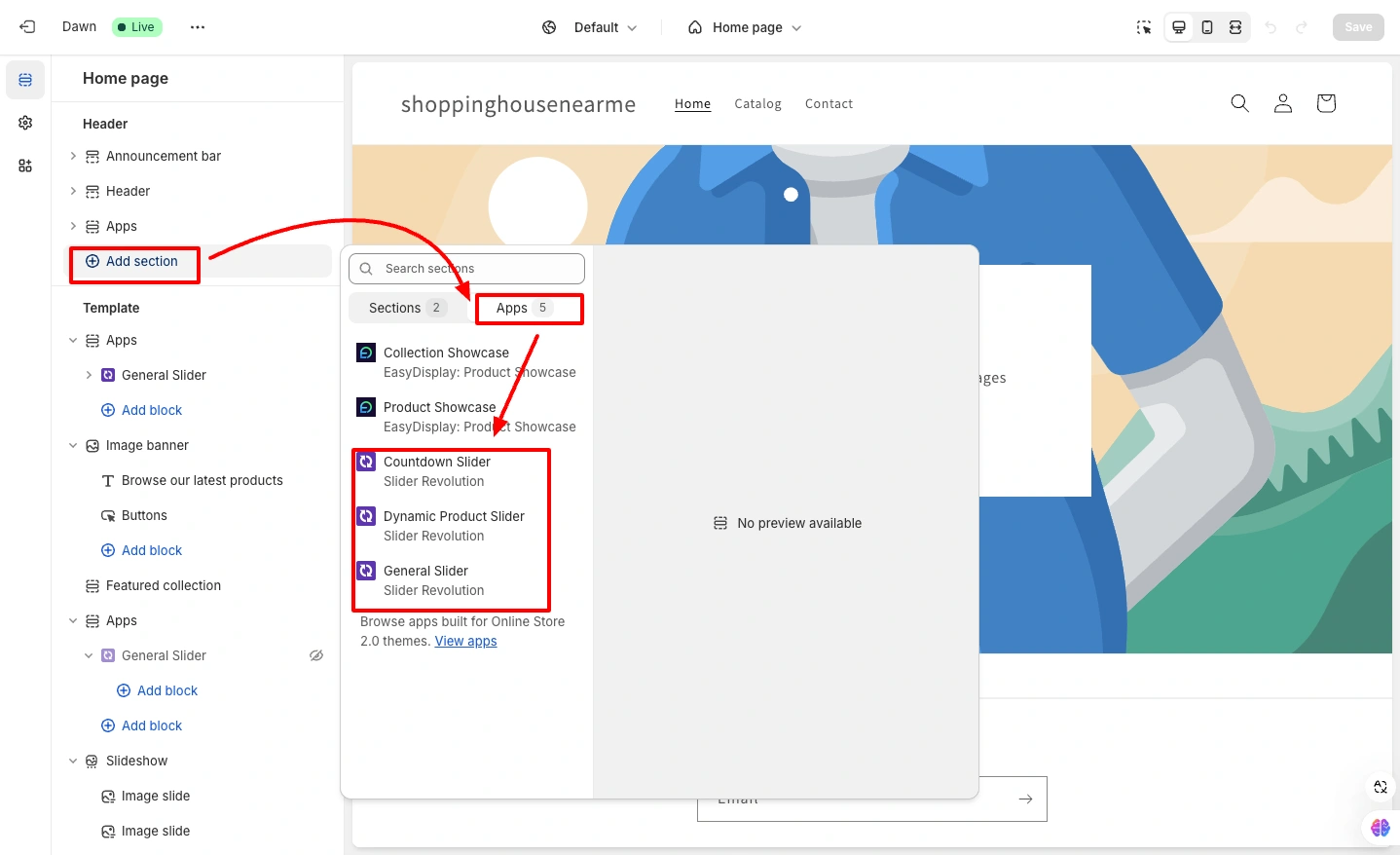The height and width of the screenshot is (855, 1400).
Task: Open the Home page template dropdown
Action: 745,27
